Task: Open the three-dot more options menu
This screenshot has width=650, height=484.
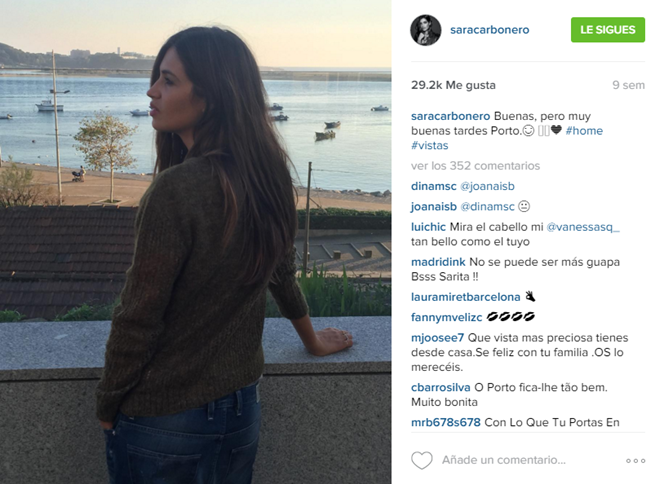Action: pyautogui.click(x=635, y=461)
